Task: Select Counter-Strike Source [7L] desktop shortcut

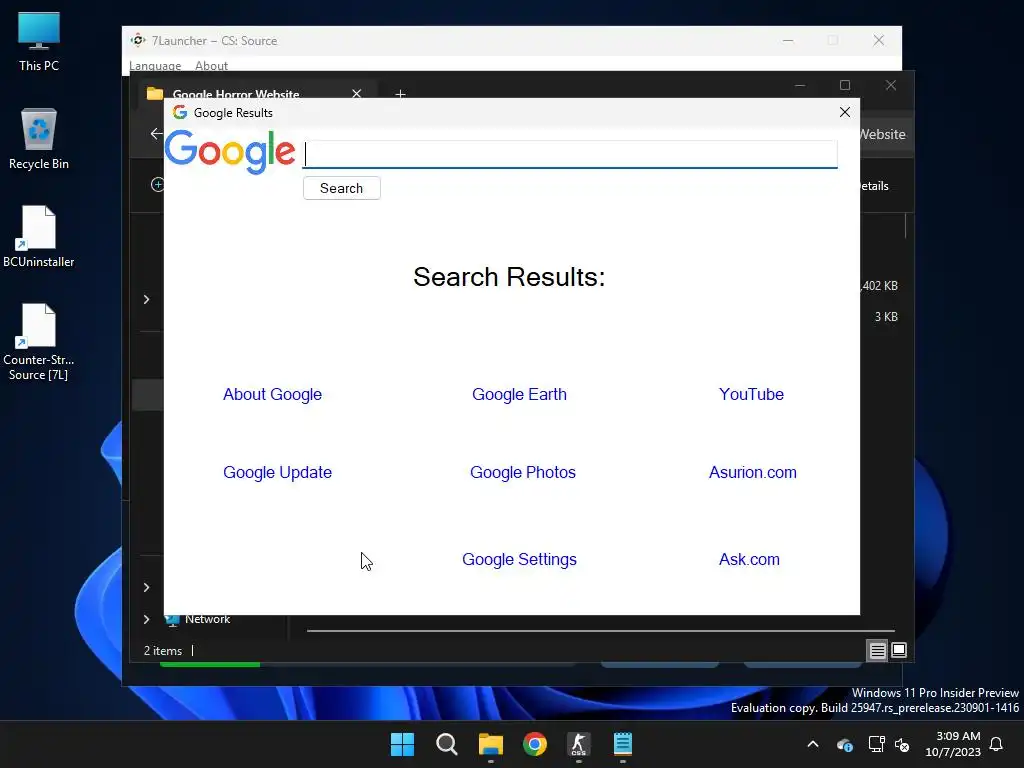Action: pyautogui.click(x=39, y=342)
